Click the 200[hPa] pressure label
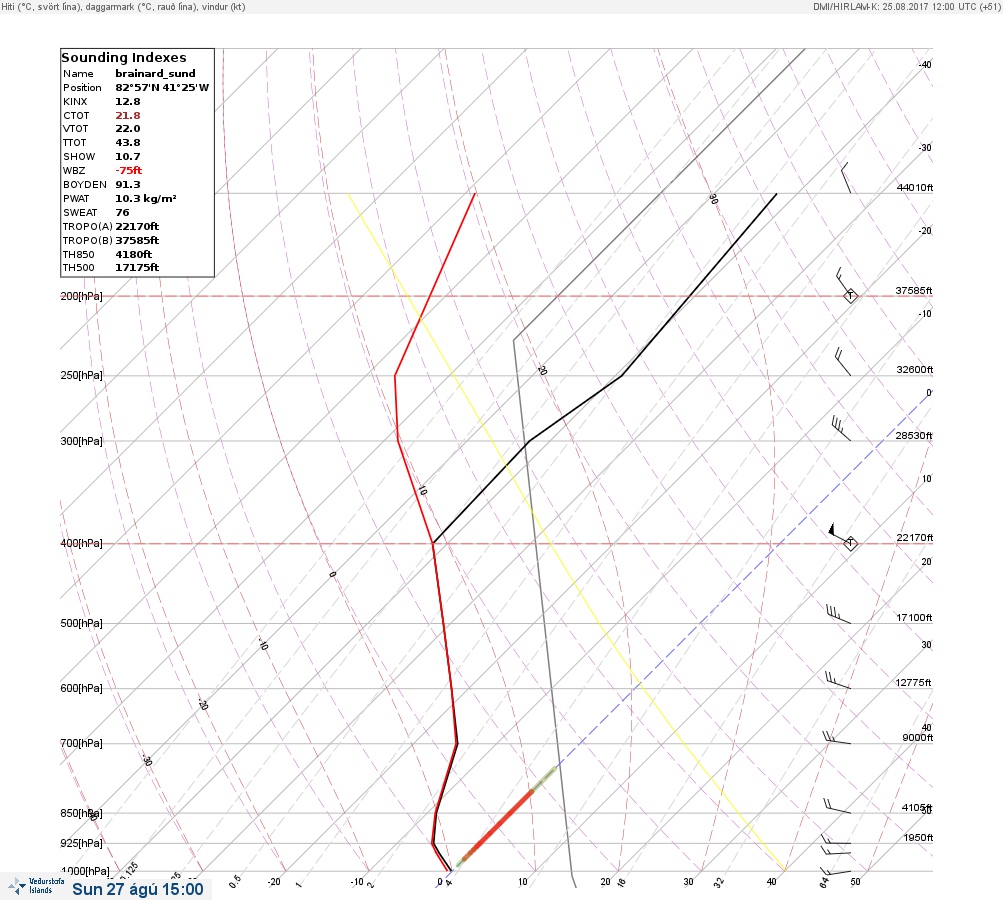 tap(81, 296)
